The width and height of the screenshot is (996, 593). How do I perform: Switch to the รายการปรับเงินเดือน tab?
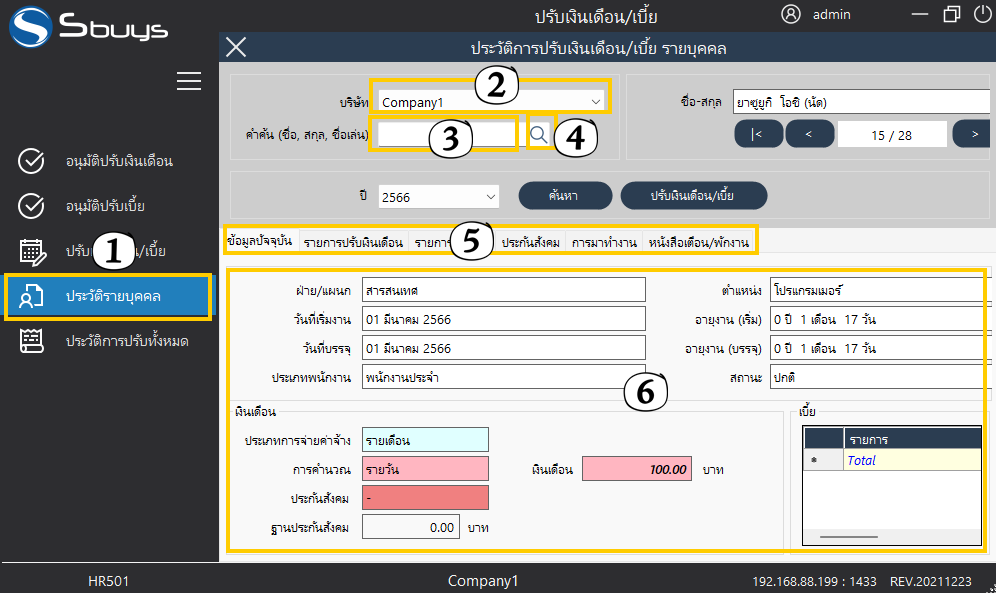pyautogui.click(x=352, y=242)
